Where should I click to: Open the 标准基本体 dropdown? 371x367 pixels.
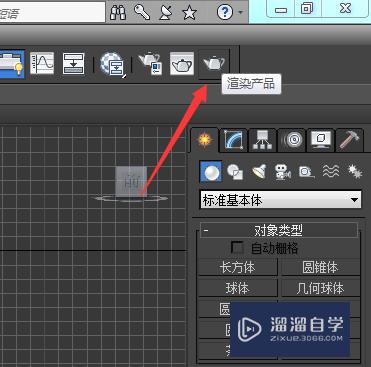click(x=280, y=200)
